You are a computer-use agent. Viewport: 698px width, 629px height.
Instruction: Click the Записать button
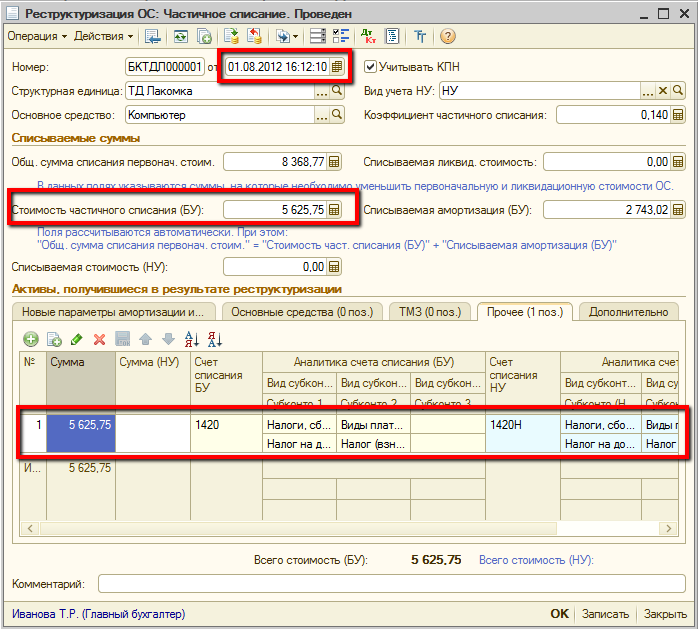tap(605, 614)
